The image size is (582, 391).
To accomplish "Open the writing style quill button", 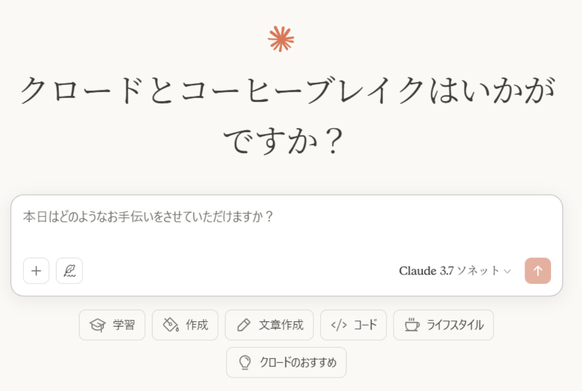I will 69,271.
